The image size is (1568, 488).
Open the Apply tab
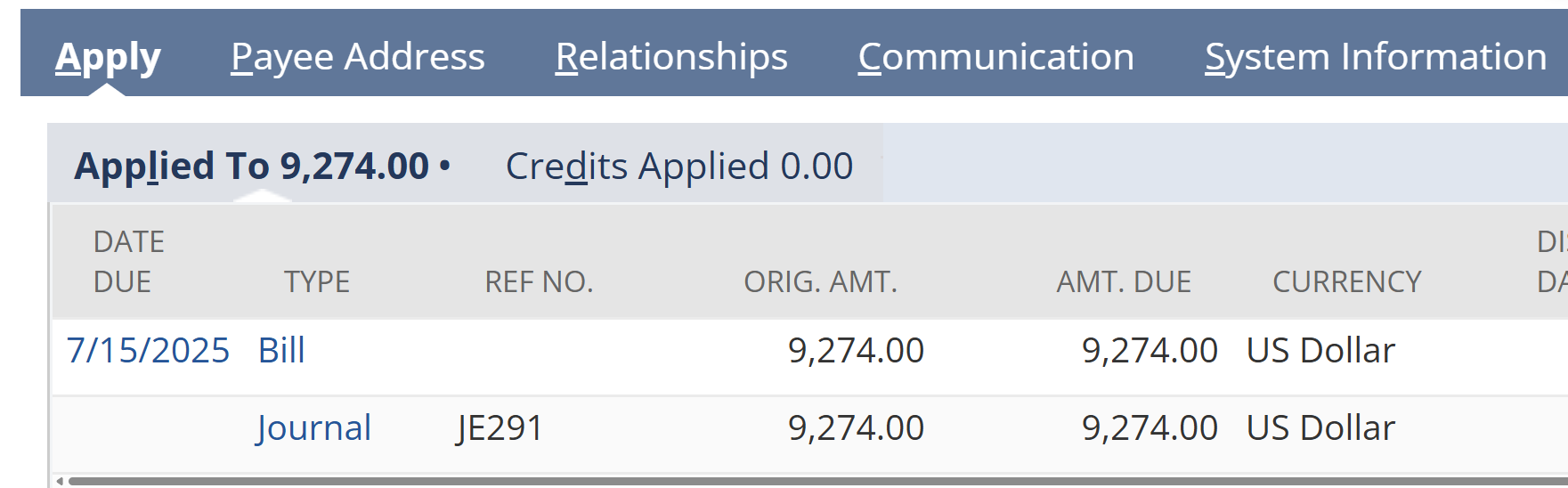tap(108, 57)
